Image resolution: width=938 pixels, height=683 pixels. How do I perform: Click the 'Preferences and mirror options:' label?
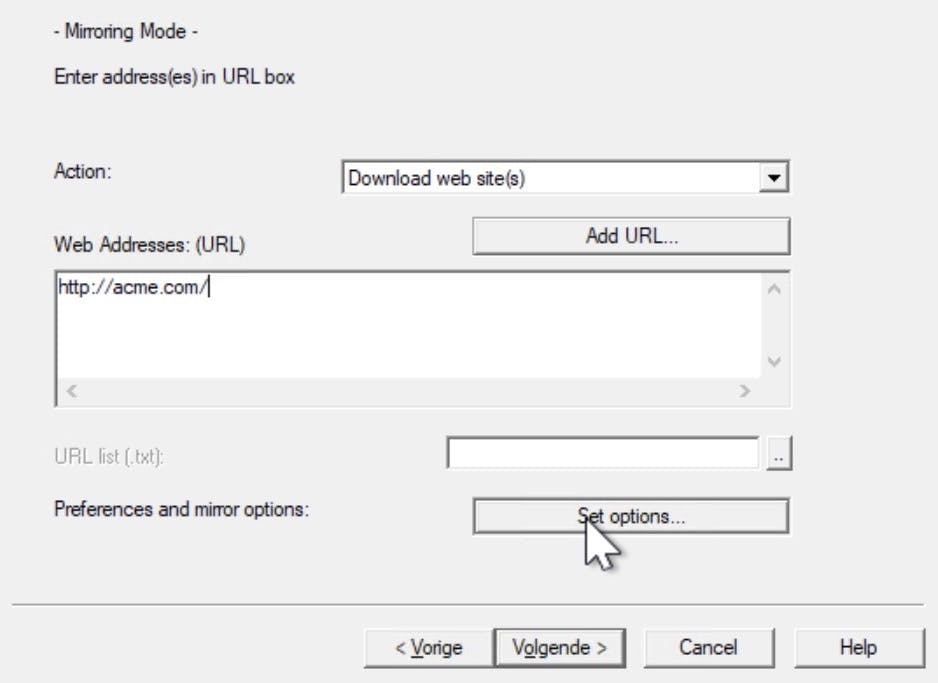[x=181, y=509]
